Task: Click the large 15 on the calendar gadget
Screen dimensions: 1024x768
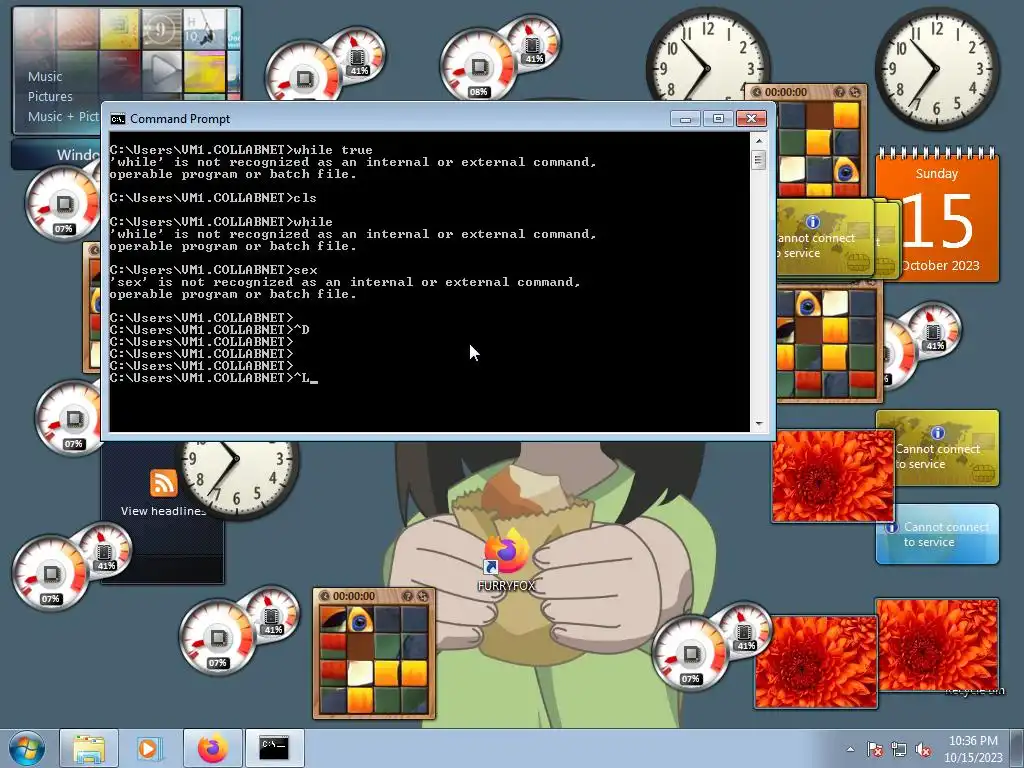Action: click(938, 221)
